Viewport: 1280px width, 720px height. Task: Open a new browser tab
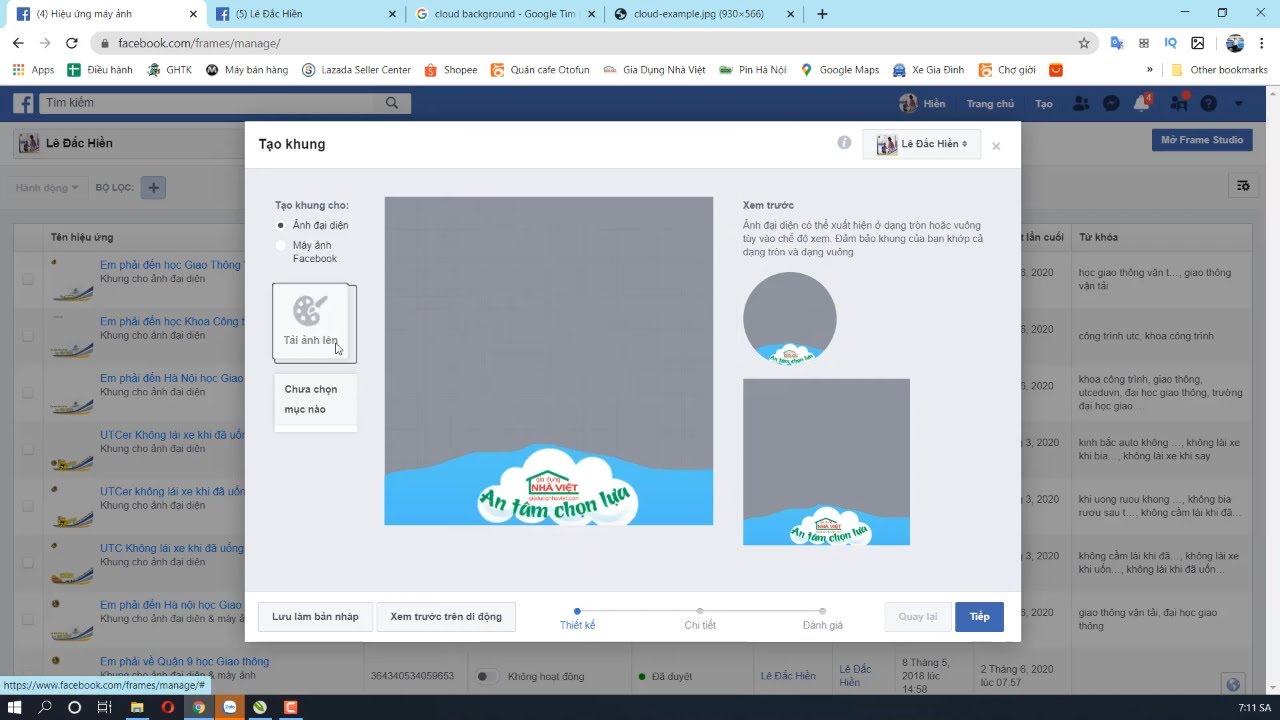coord(822,14)
